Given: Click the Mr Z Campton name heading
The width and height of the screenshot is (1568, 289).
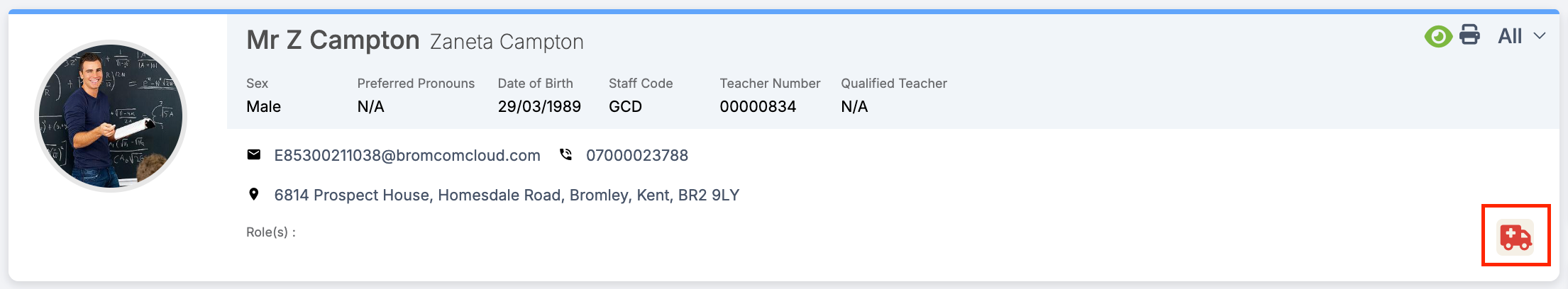Looking at the screenshot, I should click(x=333, y=40).
